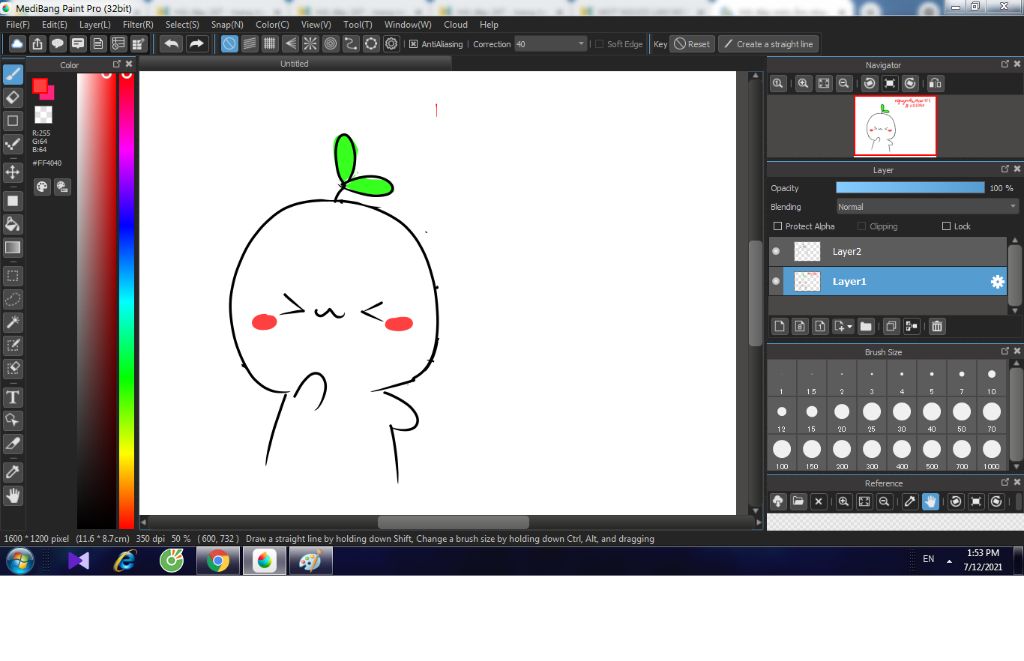Duplicate the layer in Layer panel
This screenshot has height=661, width=1024.
point(891,326)
